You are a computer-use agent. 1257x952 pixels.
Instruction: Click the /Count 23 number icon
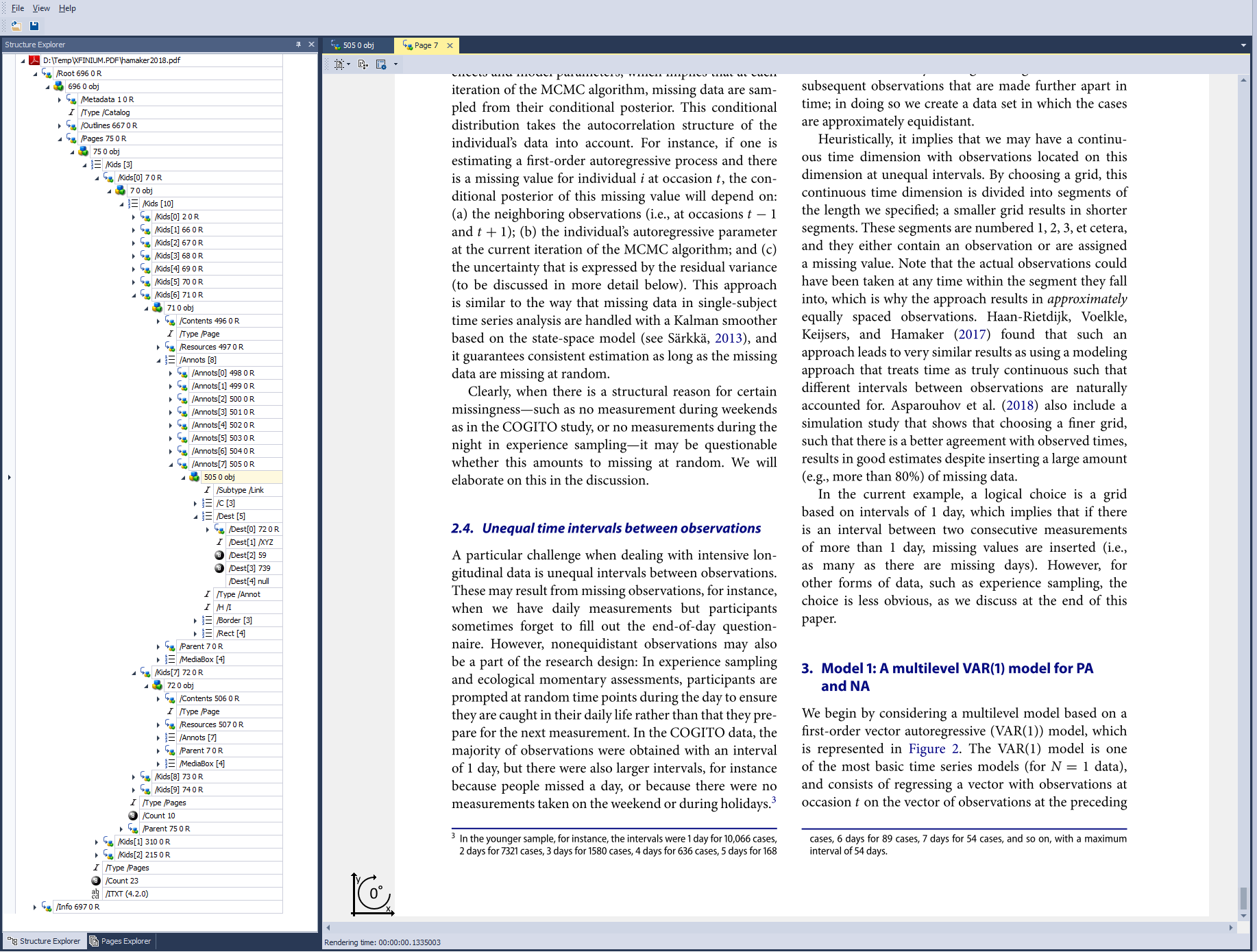pyautogui.click(x=96, y=881)
